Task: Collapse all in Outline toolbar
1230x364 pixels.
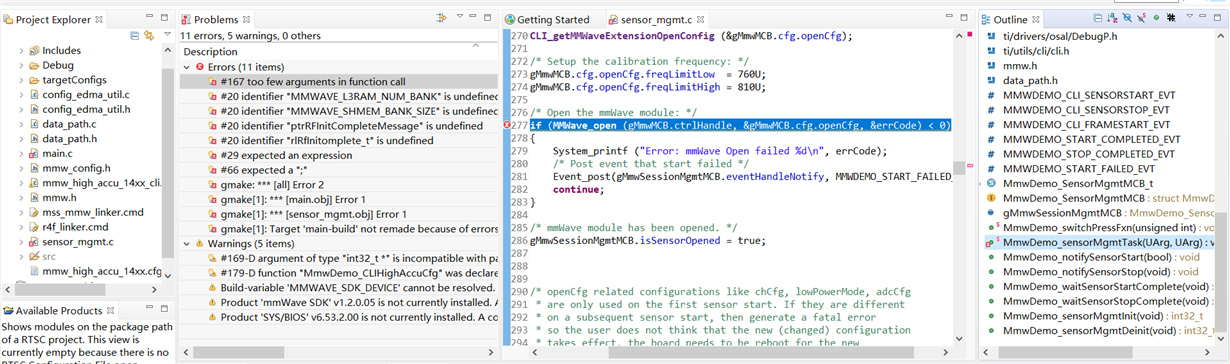Action: [1098, 19]
